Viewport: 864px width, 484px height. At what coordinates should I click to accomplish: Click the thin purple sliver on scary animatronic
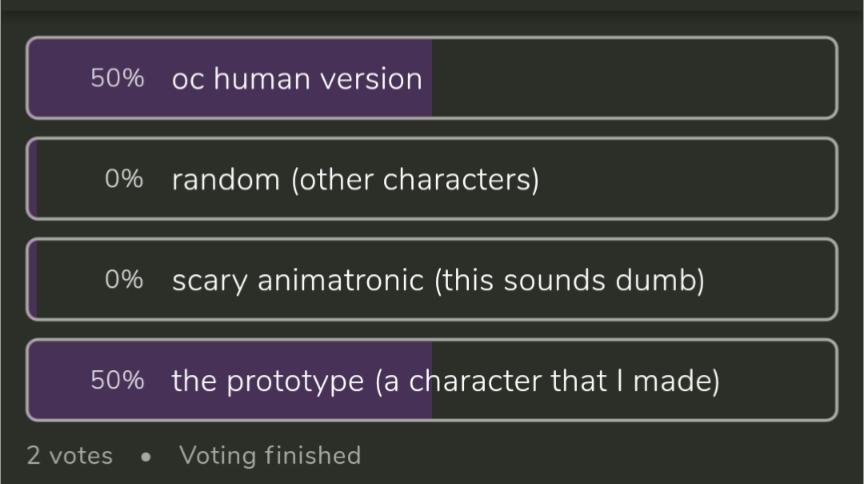tap(33, 279)
